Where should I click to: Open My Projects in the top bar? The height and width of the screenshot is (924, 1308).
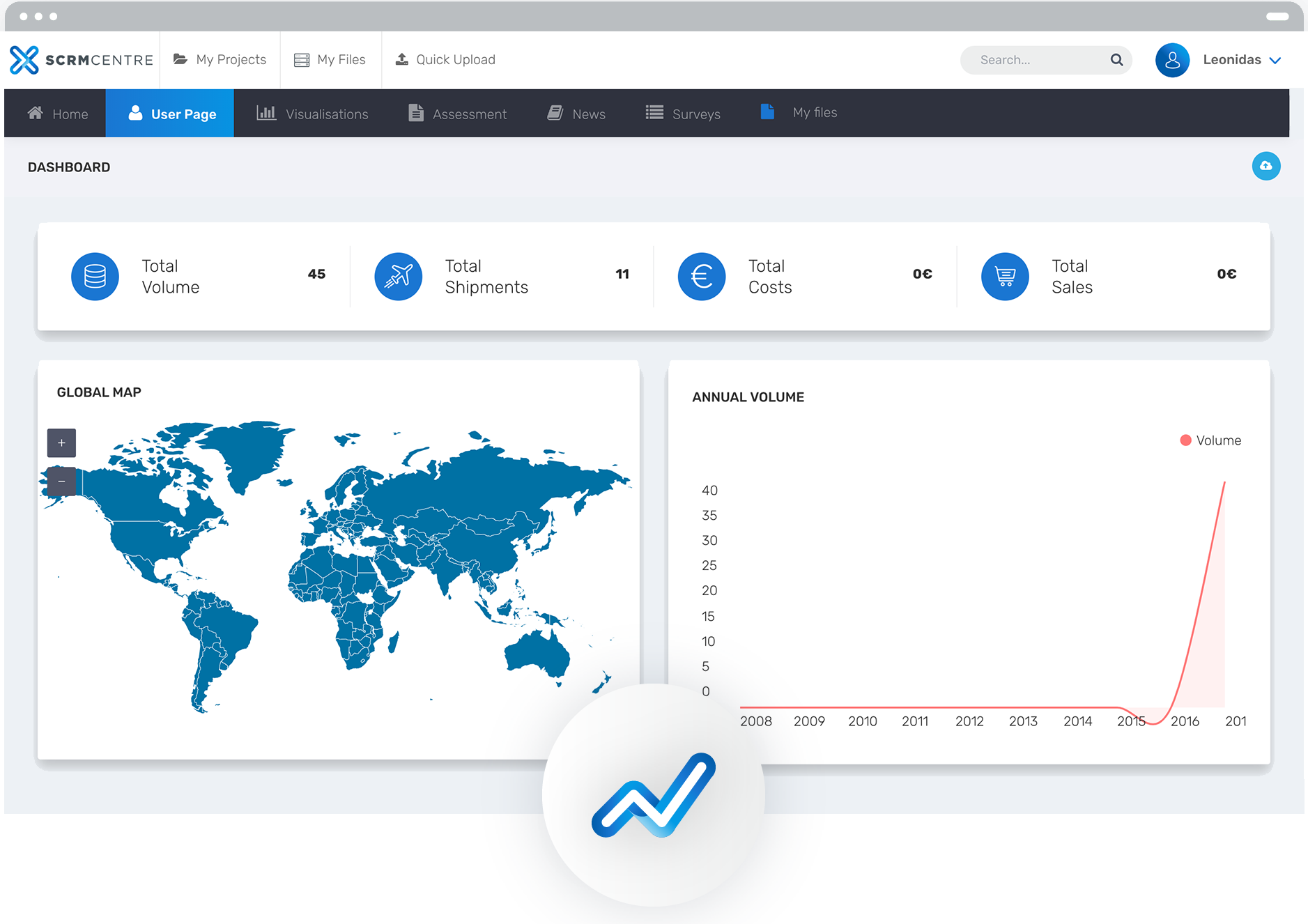220,60
